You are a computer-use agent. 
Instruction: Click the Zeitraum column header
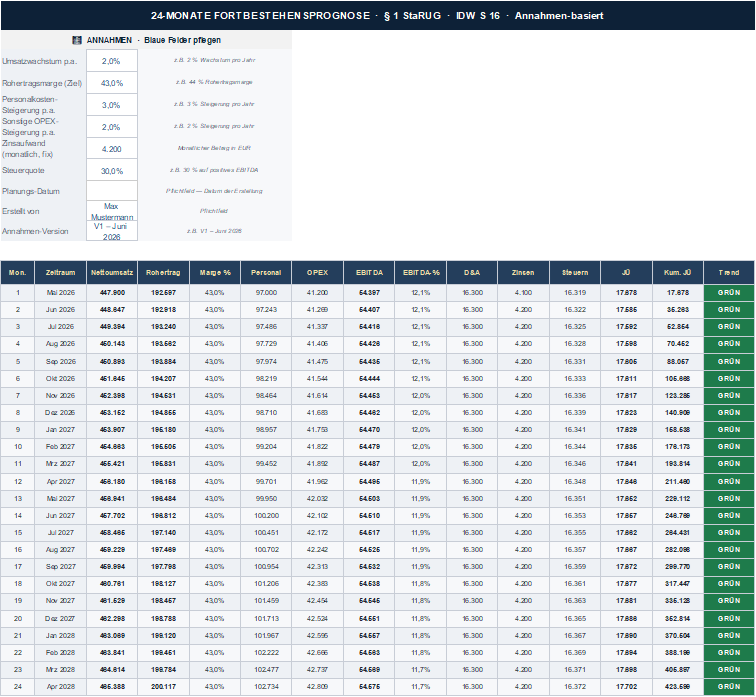[x=60, y=272]
